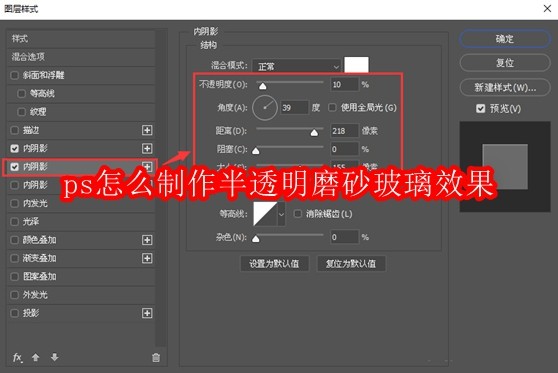Viewport: 558px width, 373px height.
Task: Click the 角度 value field showing 39
Action: point(294,107)
